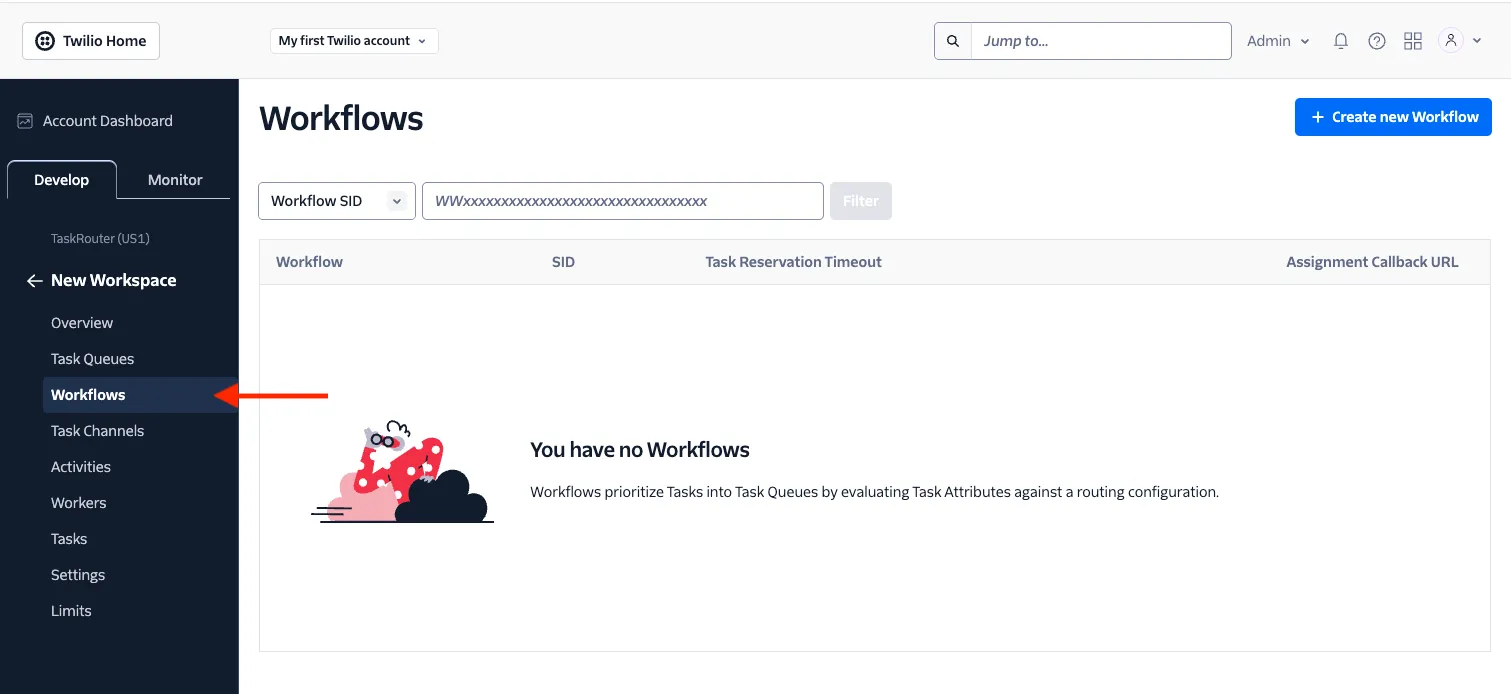Click the Assignment Callback URL column header
1511x694 pixels.
point(1372,262)
